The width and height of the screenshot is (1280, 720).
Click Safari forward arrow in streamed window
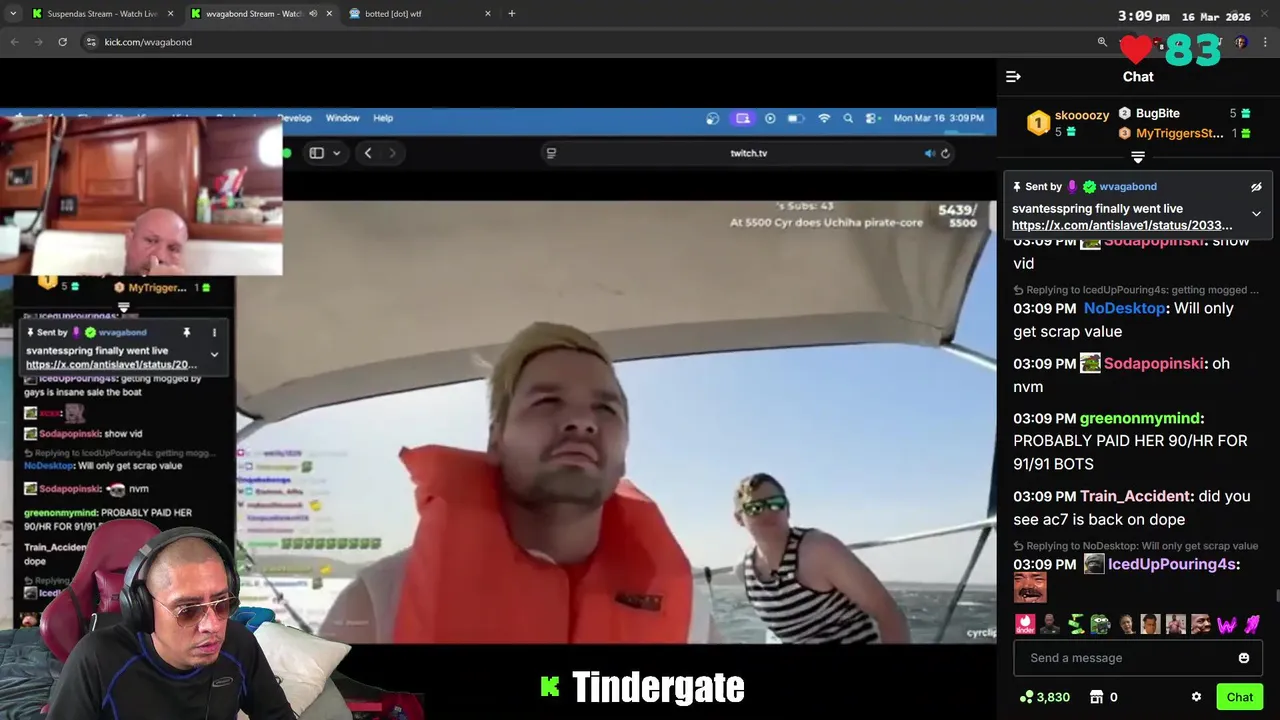[392, 153]
